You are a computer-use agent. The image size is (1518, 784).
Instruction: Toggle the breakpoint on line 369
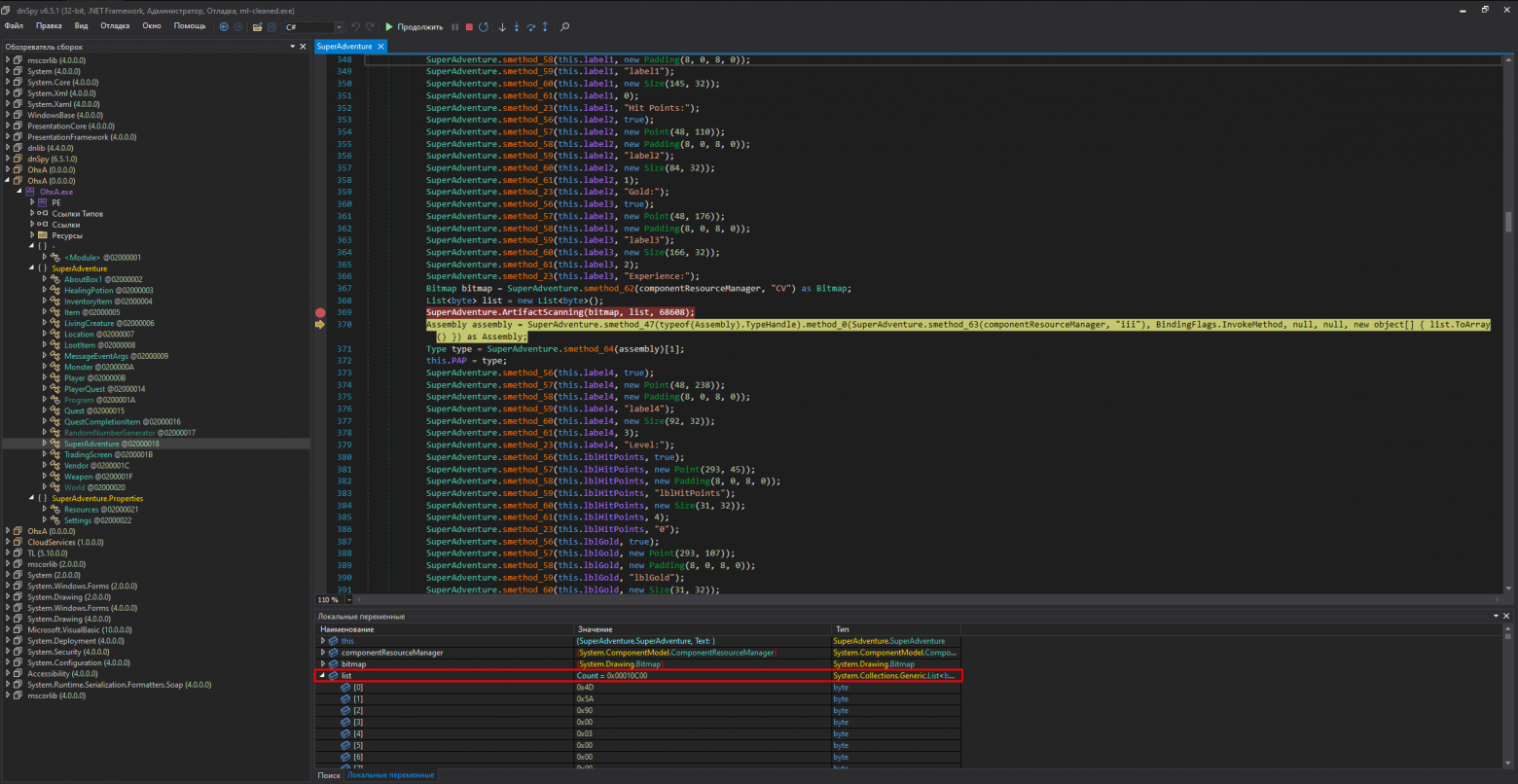pos(320,312)
